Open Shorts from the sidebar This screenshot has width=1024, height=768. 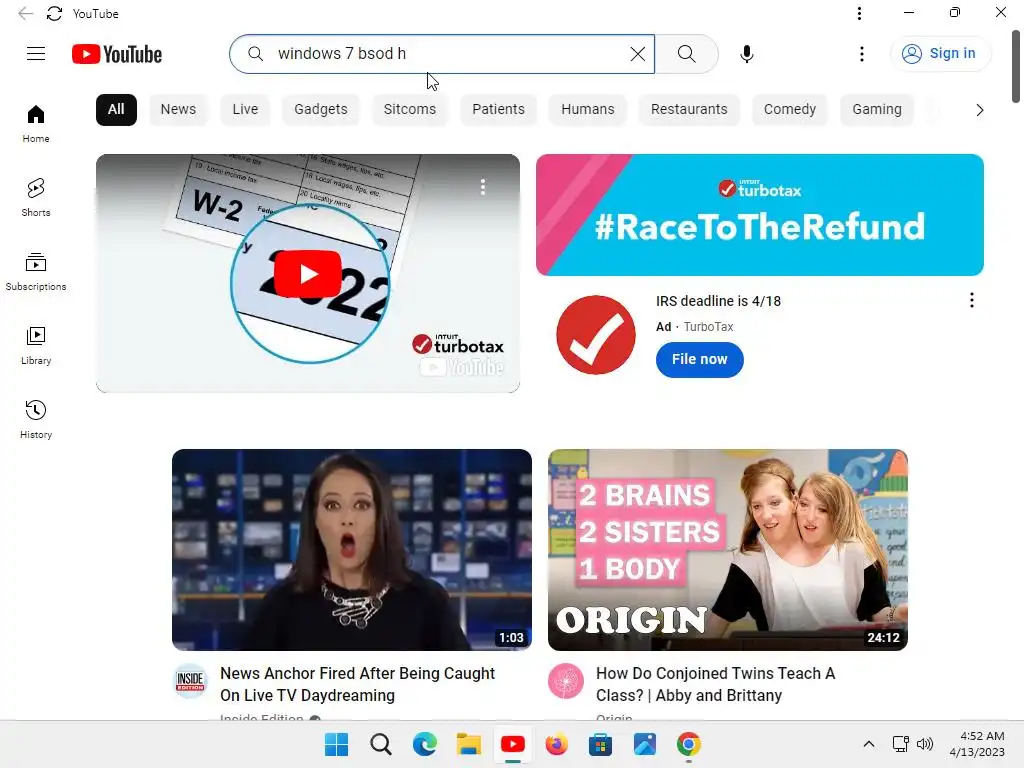(x=36, y=197)
